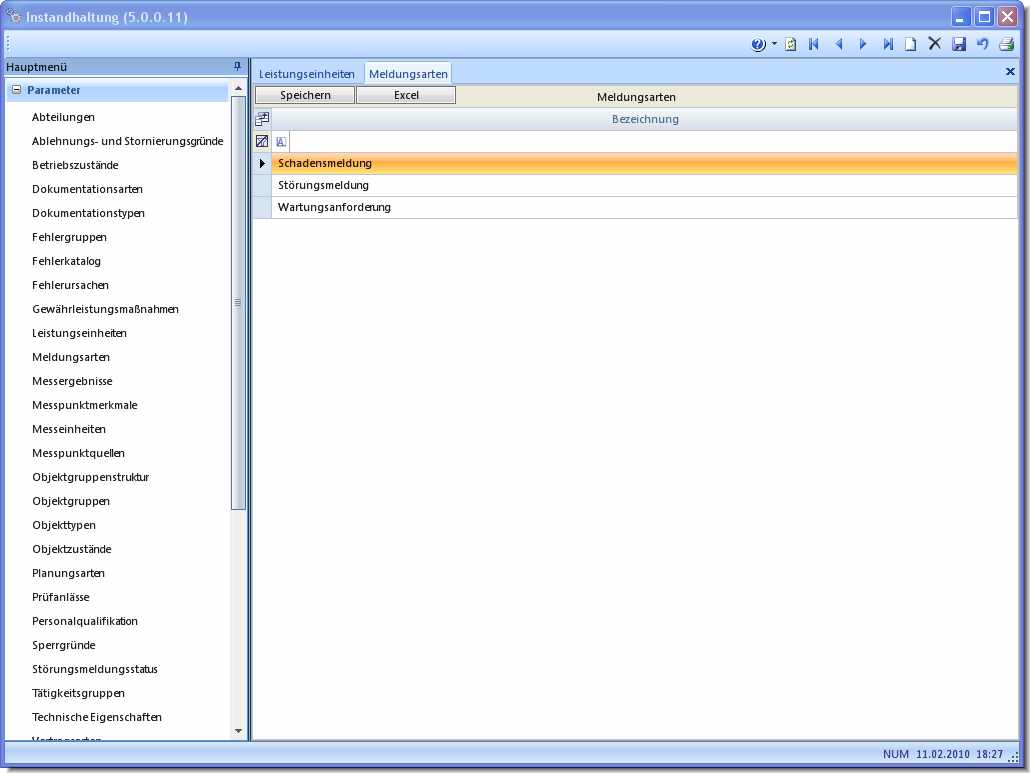1030x773 pixels.
Task: Open Fehlerkatalog in the main menu
Action: pyautogui.click(x=66, y=261)
